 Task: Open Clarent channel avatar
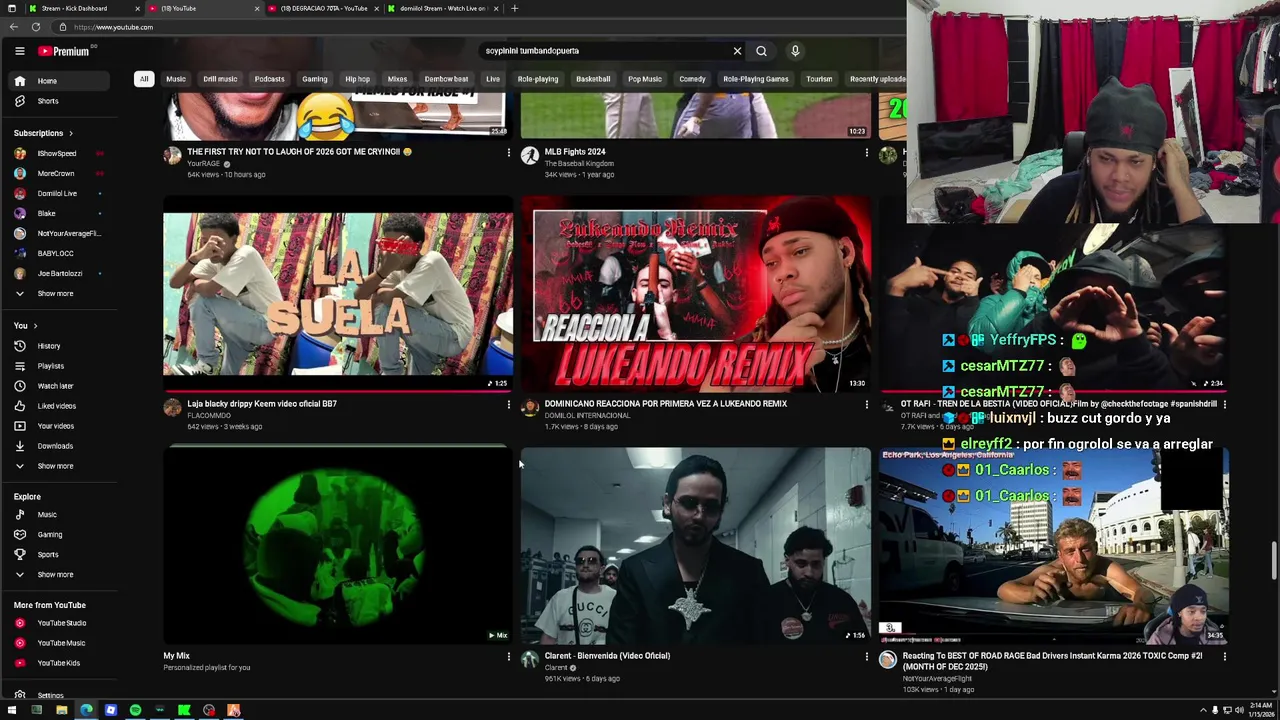pos(530,660)
